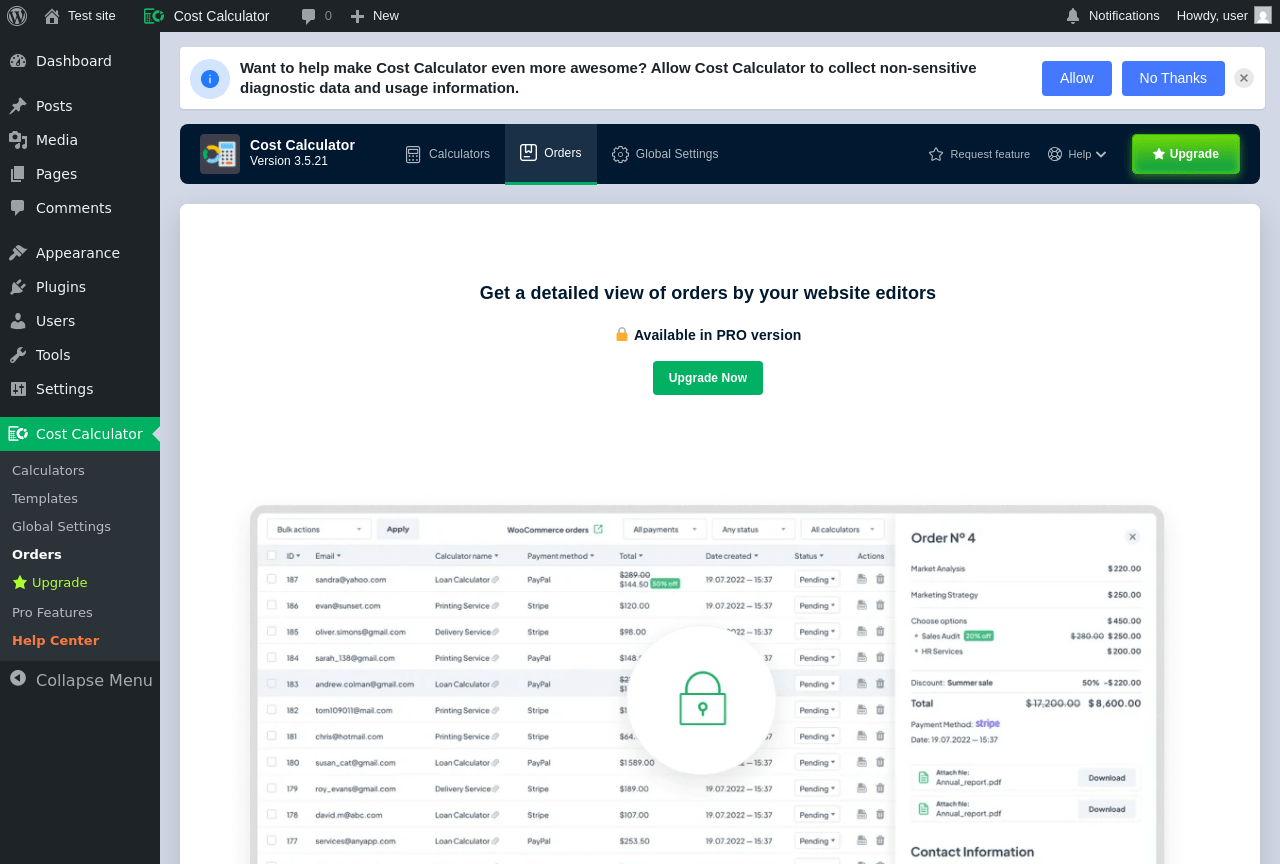Click the Upgrade Now button
Screen dimensions: 1280x864
pos(708,378)
